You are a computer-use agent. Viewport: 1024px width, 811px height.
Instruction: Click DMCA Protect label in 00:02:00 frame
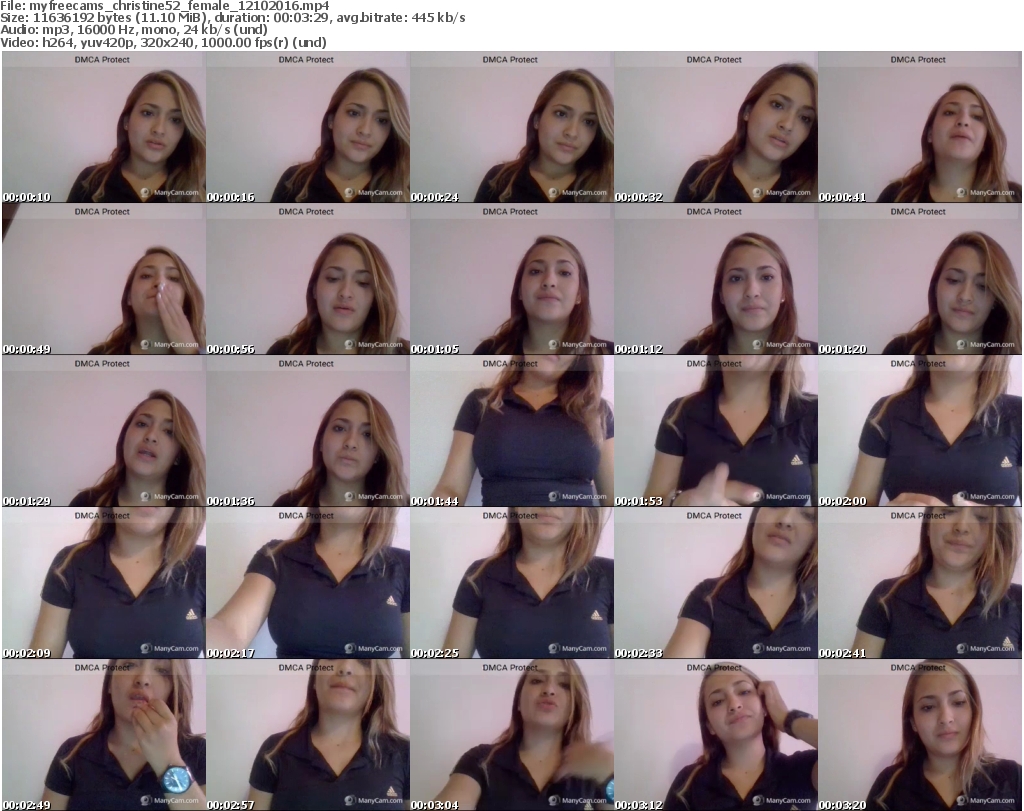[918, 364]
